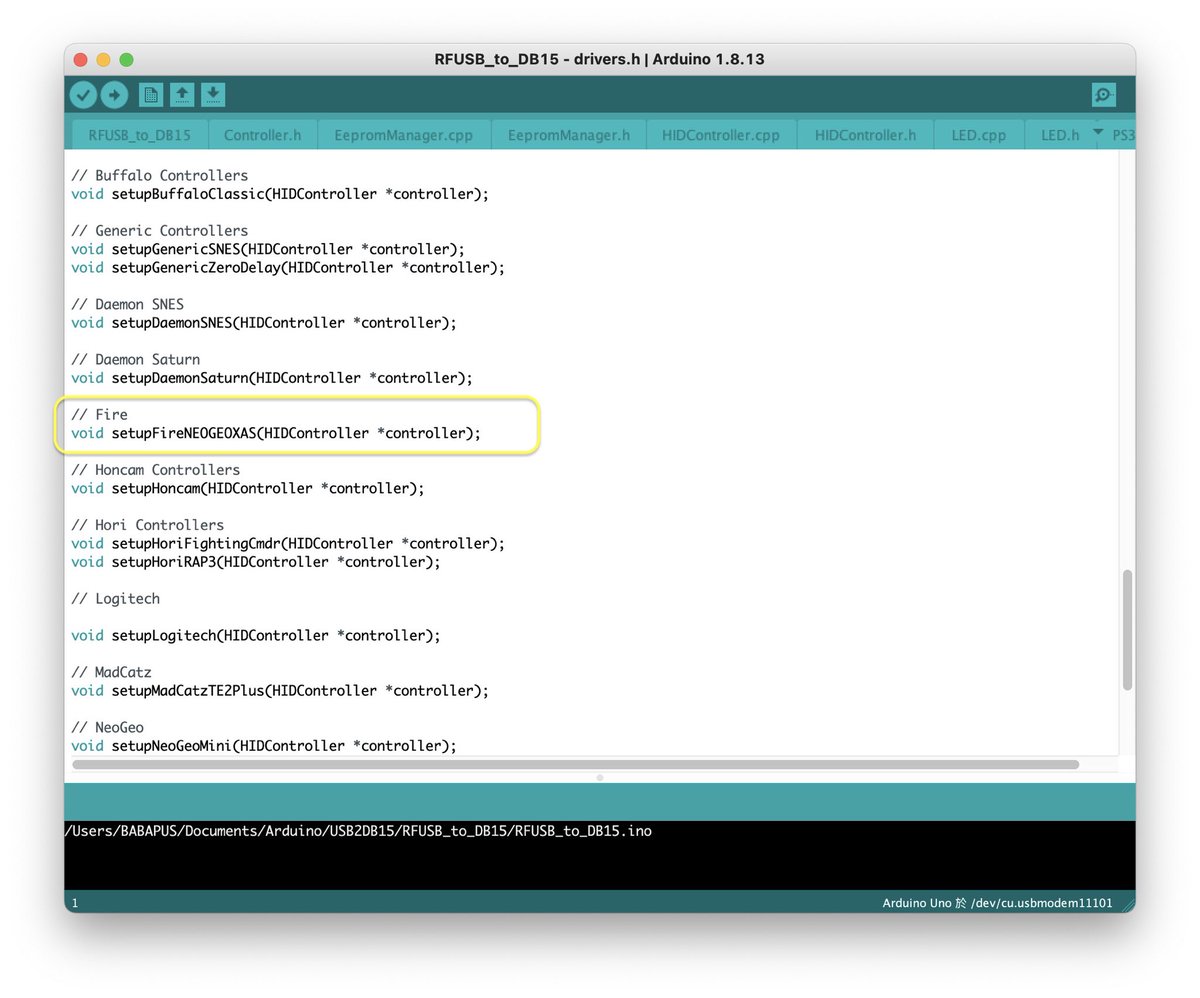Image resolution: width=1200 pixels, height=998 pixels.
Task: Click the console output file path
Action: pos(358,831)
